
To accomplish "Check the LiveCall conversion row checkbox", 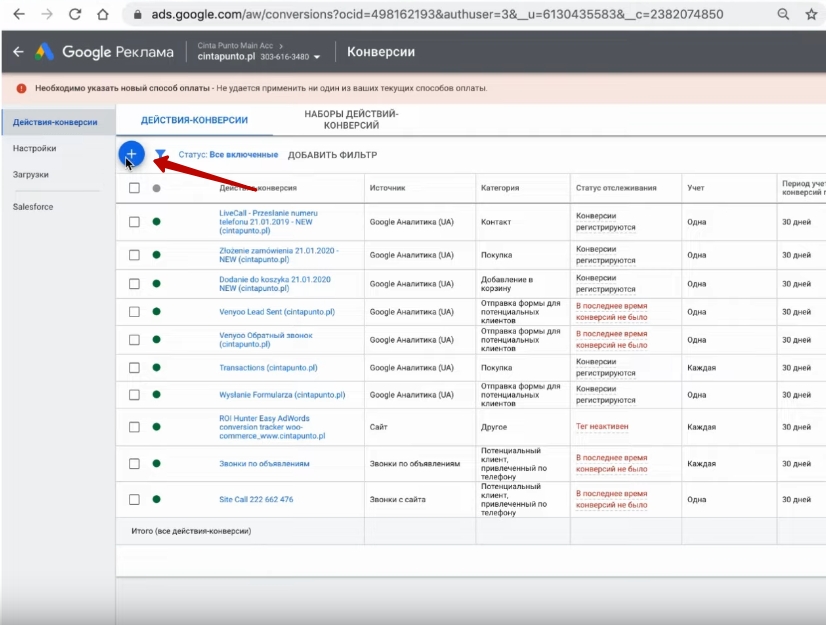I will coord(134,222).
